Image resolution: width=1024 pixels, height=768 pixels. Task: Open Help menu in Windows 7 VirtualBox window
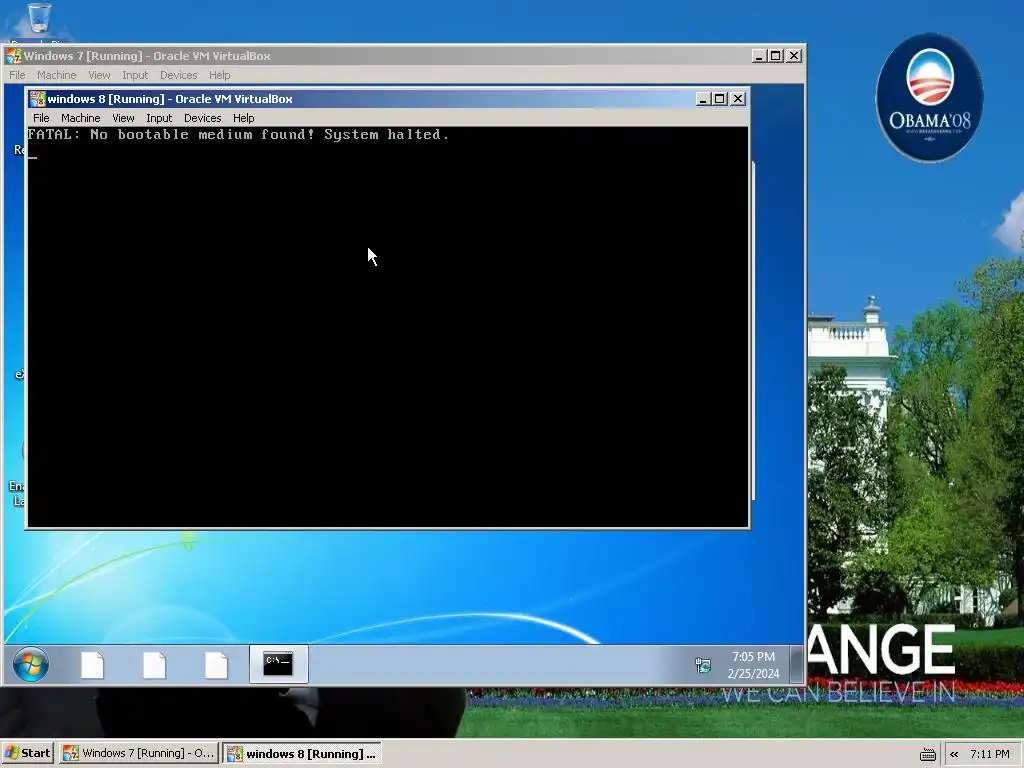tap(219, 75)
